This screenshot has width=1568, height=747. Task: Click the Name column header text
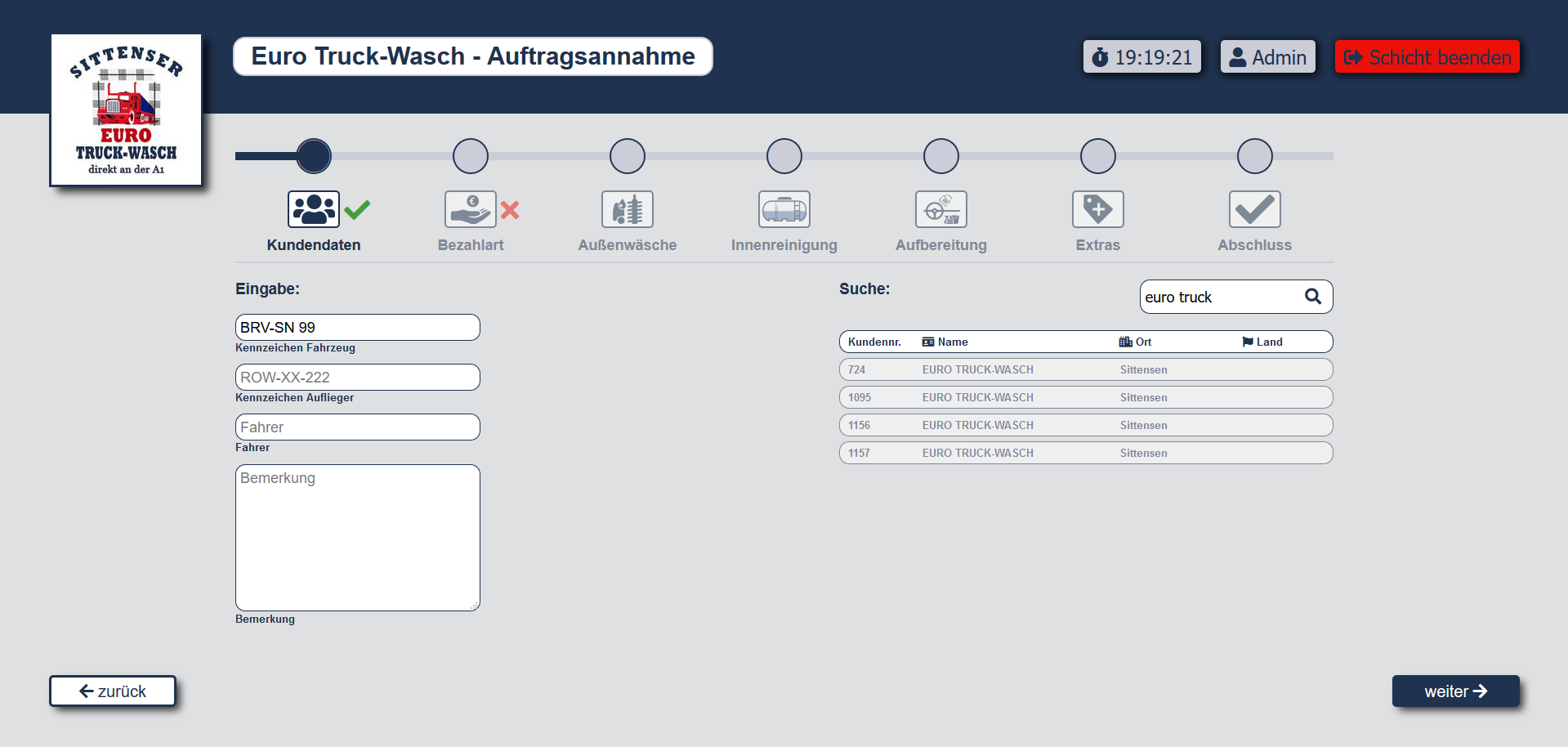[x=953, y=342]
